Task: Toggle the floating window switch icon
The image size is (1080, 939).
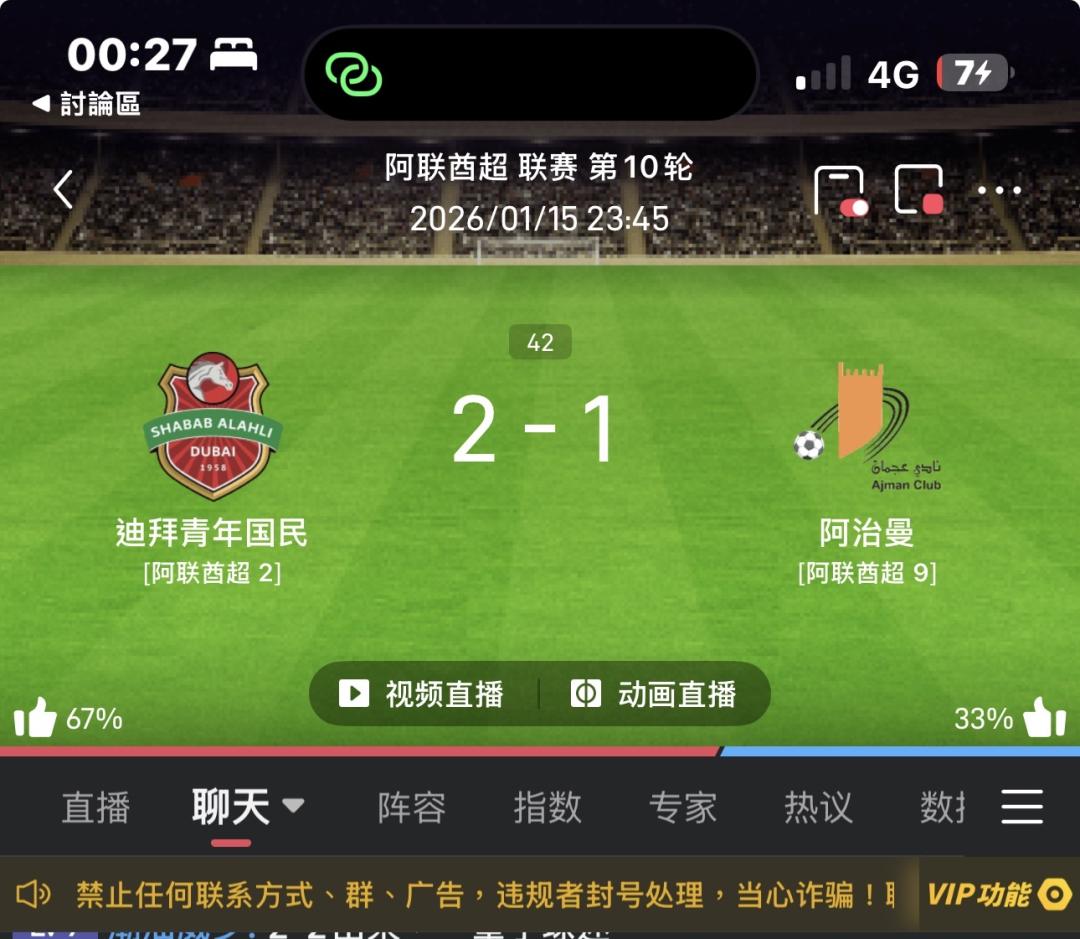Action: (919, 189)
